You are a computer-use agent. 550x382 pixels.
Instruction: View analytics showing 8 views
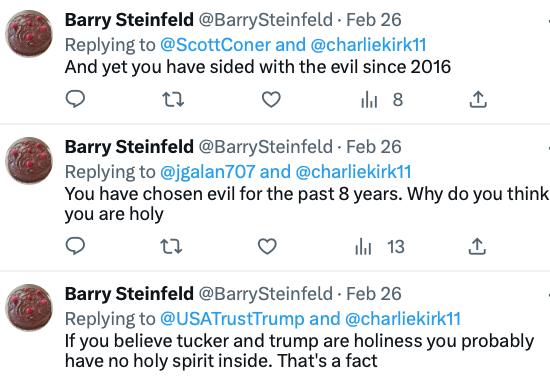[x=382, y=100]
